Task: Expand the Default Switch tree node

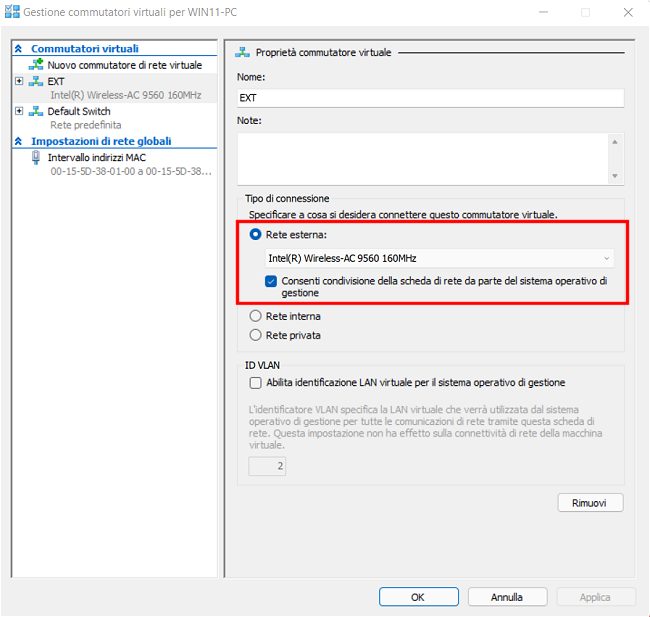Action: click(19, 111)
